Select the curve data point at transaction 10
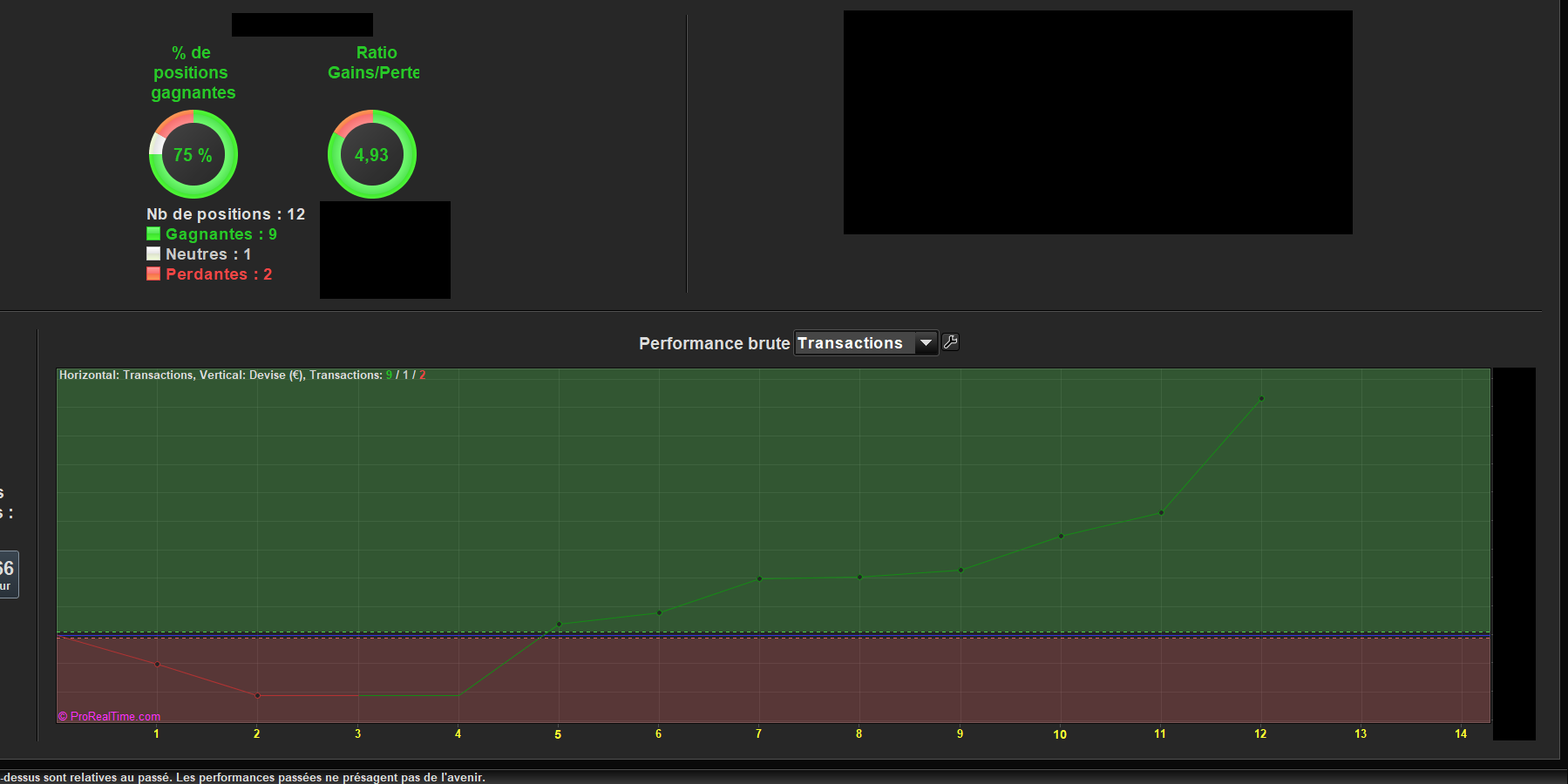Viewport: 1568px width, 784px height. (1061, 536)
